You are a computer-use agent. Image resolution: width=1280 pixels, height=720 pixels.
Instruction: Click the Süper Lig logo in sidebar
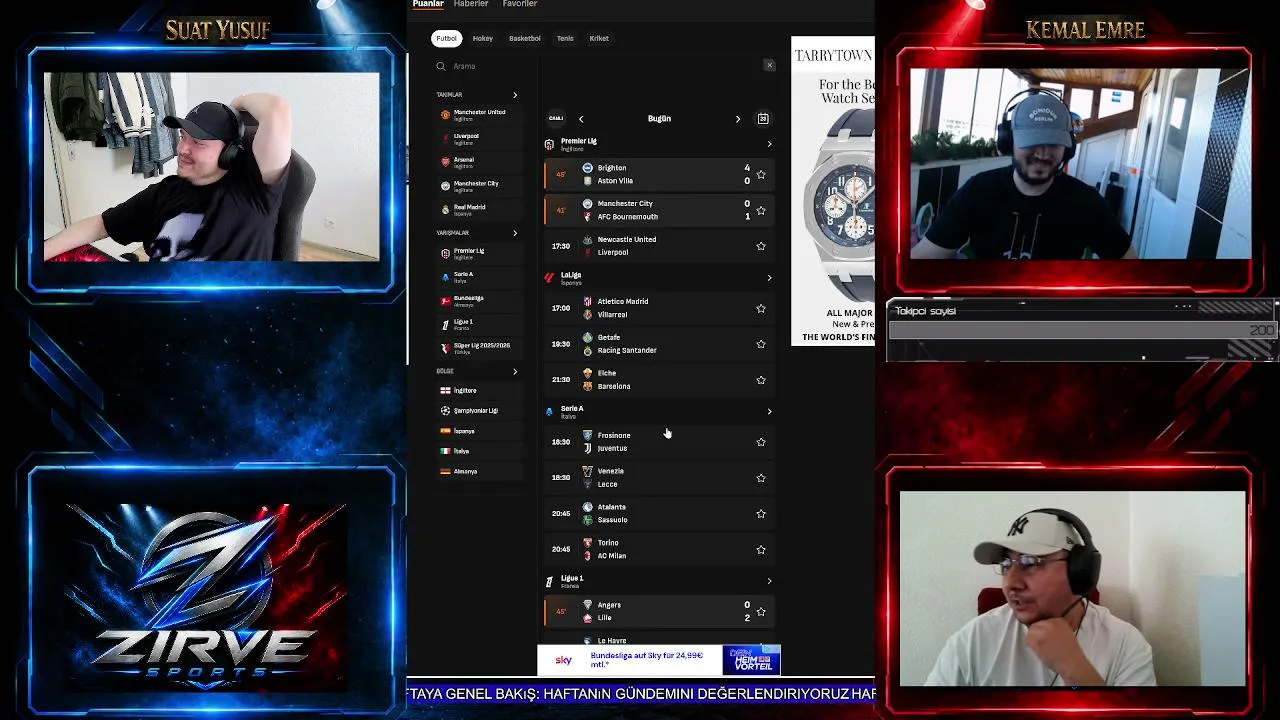446,348
